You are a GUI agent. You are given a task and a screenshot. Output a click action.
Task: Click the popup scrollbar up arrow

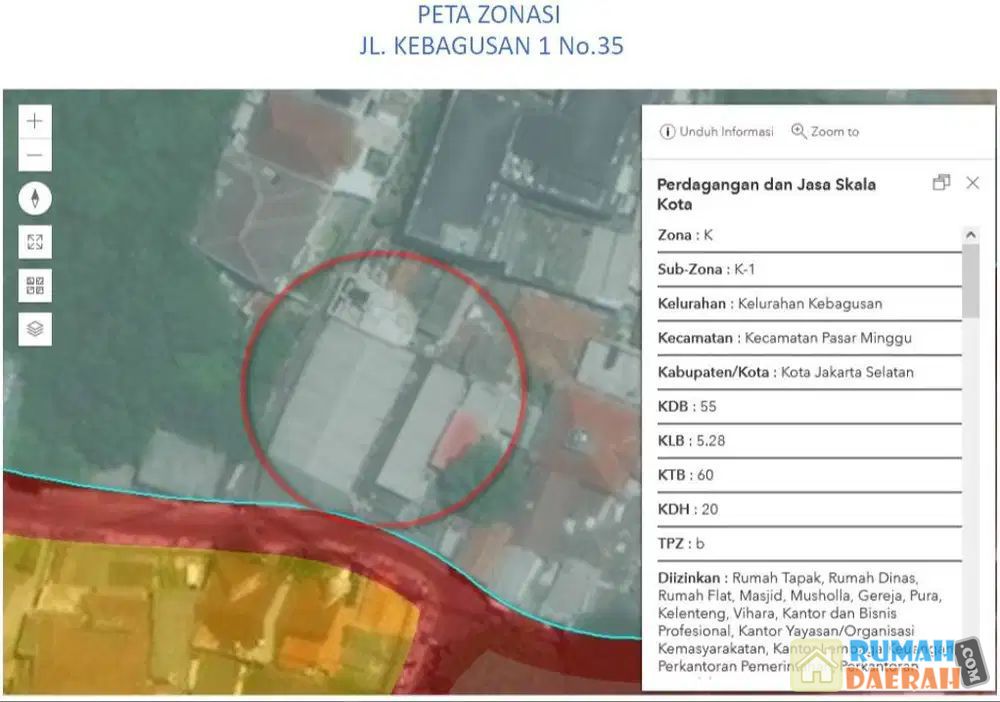[x=970, y=235]
